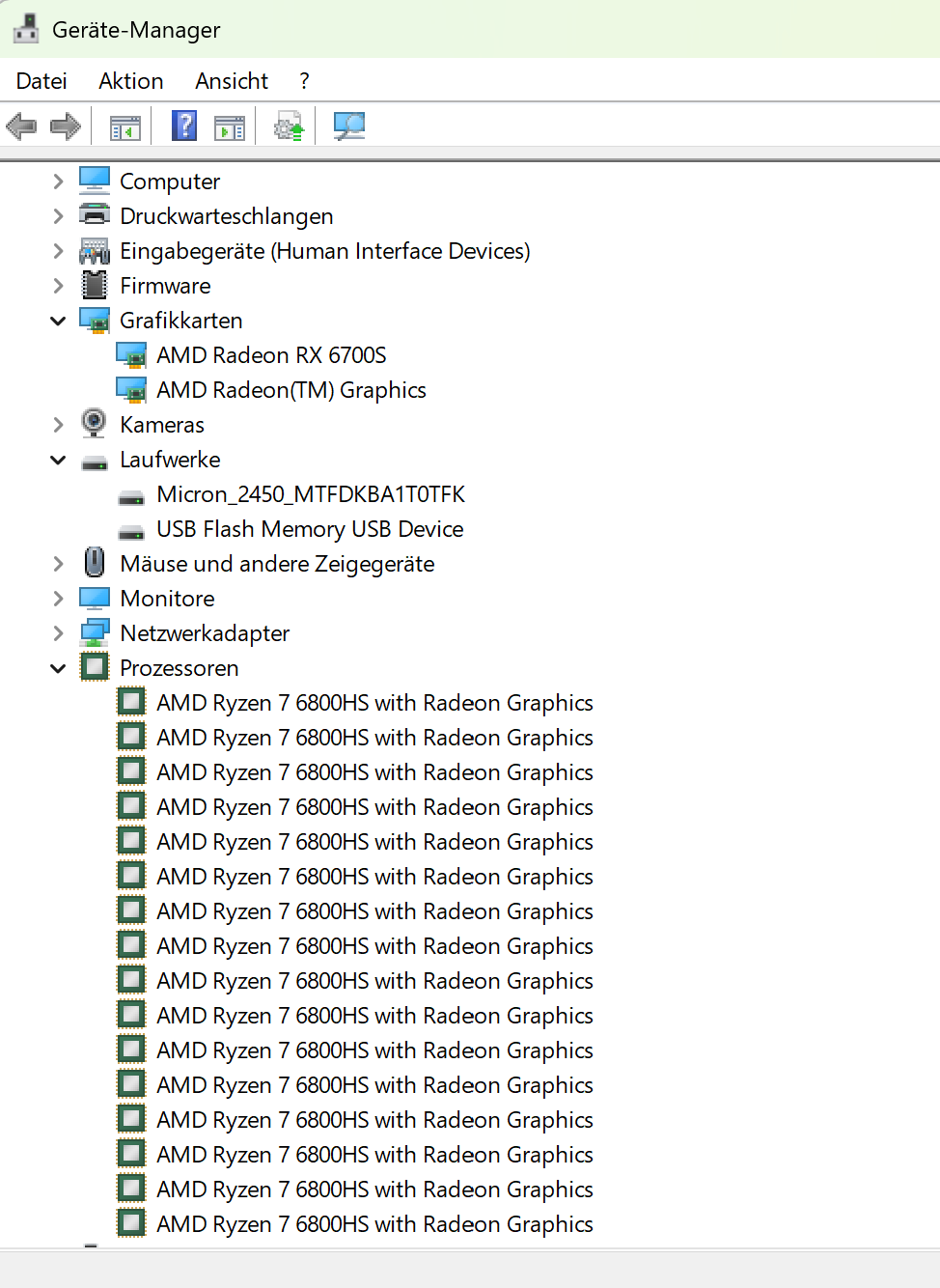Select AMD Radeon(TM) Graphics entry
This screenshot has width=940, height=1288.
point(291,390)
